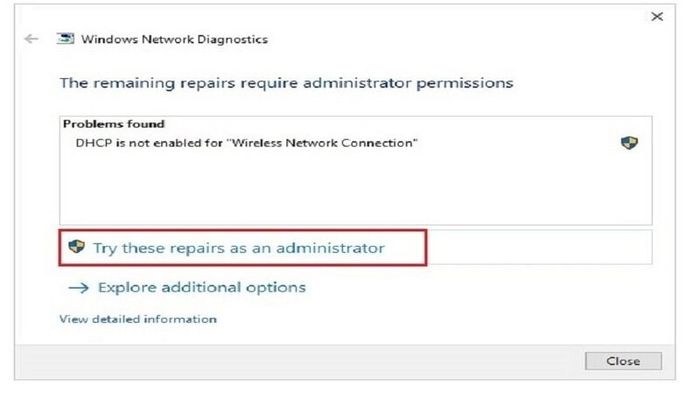The image size is (700, 394).
Task: Click the remaining repairs require administrator heading
Action: [x=287, y=83]
